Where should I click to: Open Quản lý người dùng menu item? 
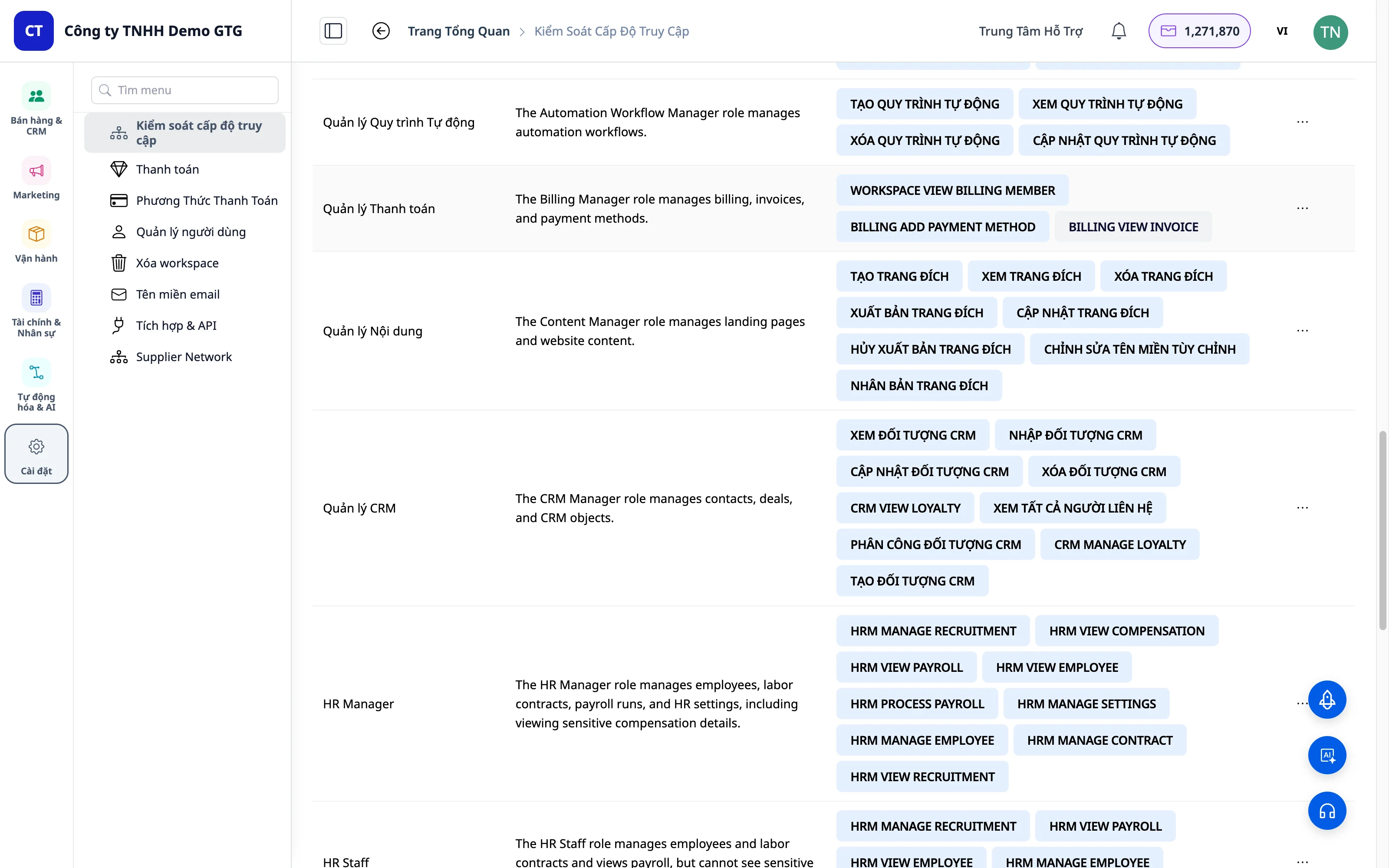click(185, 232)
